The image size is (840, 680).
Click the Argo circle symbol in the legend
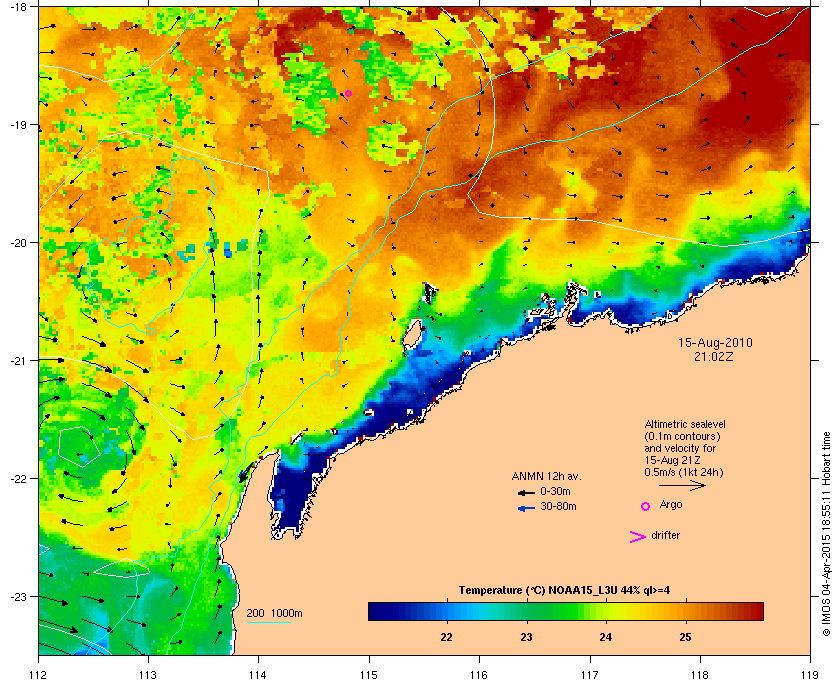(646, 506)
